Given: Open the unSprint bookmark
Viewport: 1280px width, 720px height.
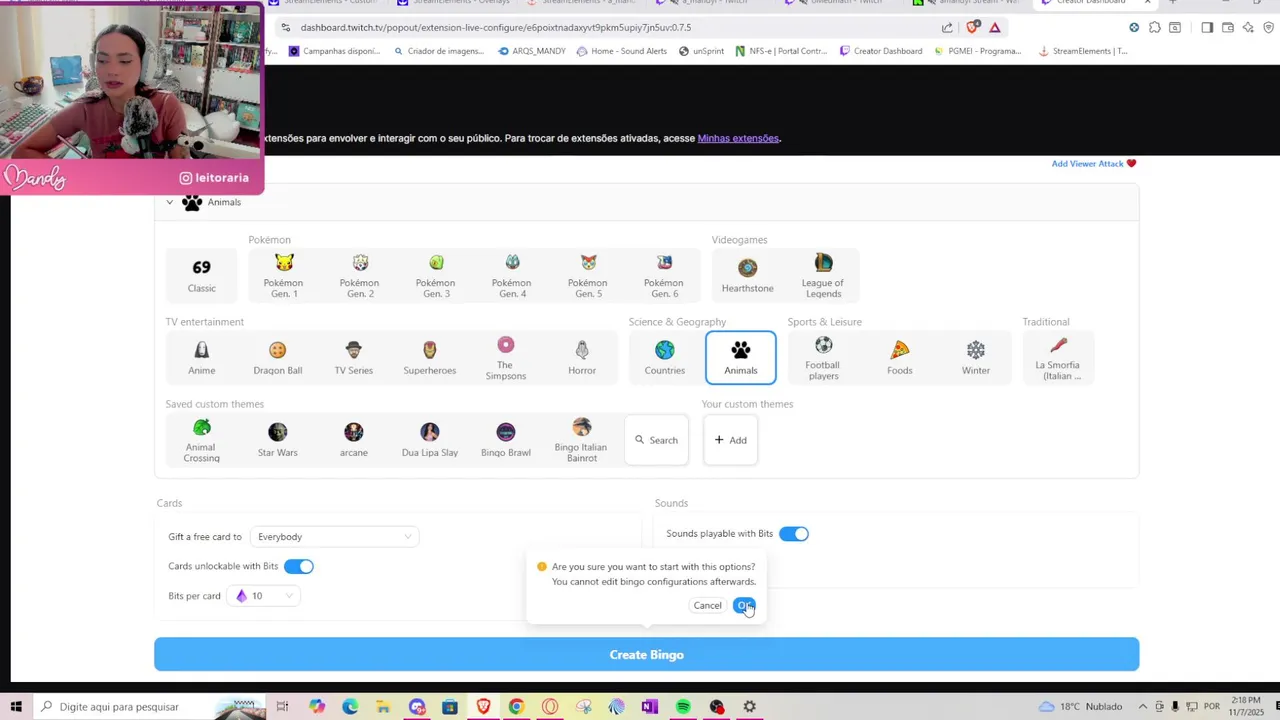Looking at the screenshot, I should 701,51.
